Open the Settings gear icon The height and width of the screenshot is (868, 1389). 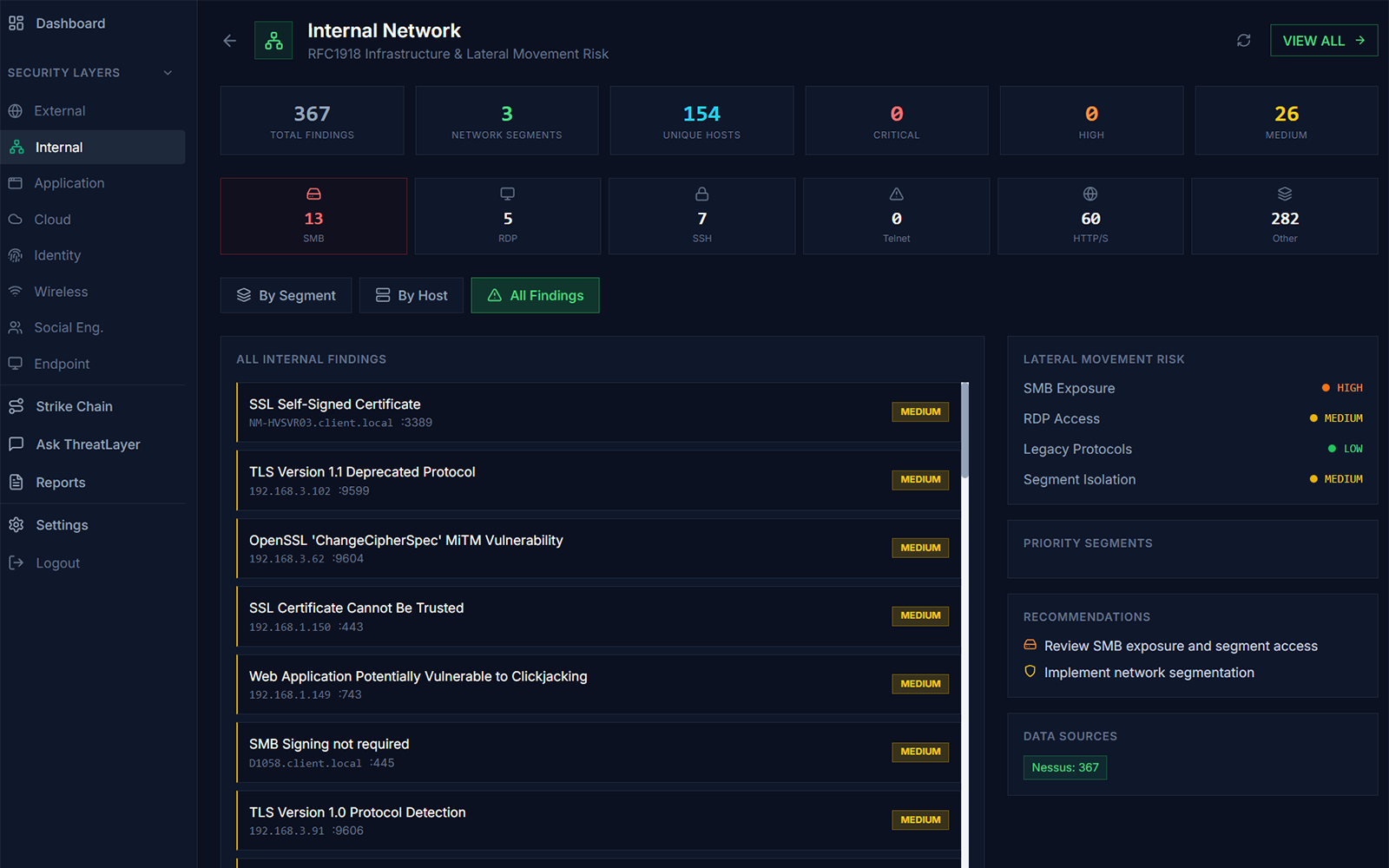(x=16, y=524)
